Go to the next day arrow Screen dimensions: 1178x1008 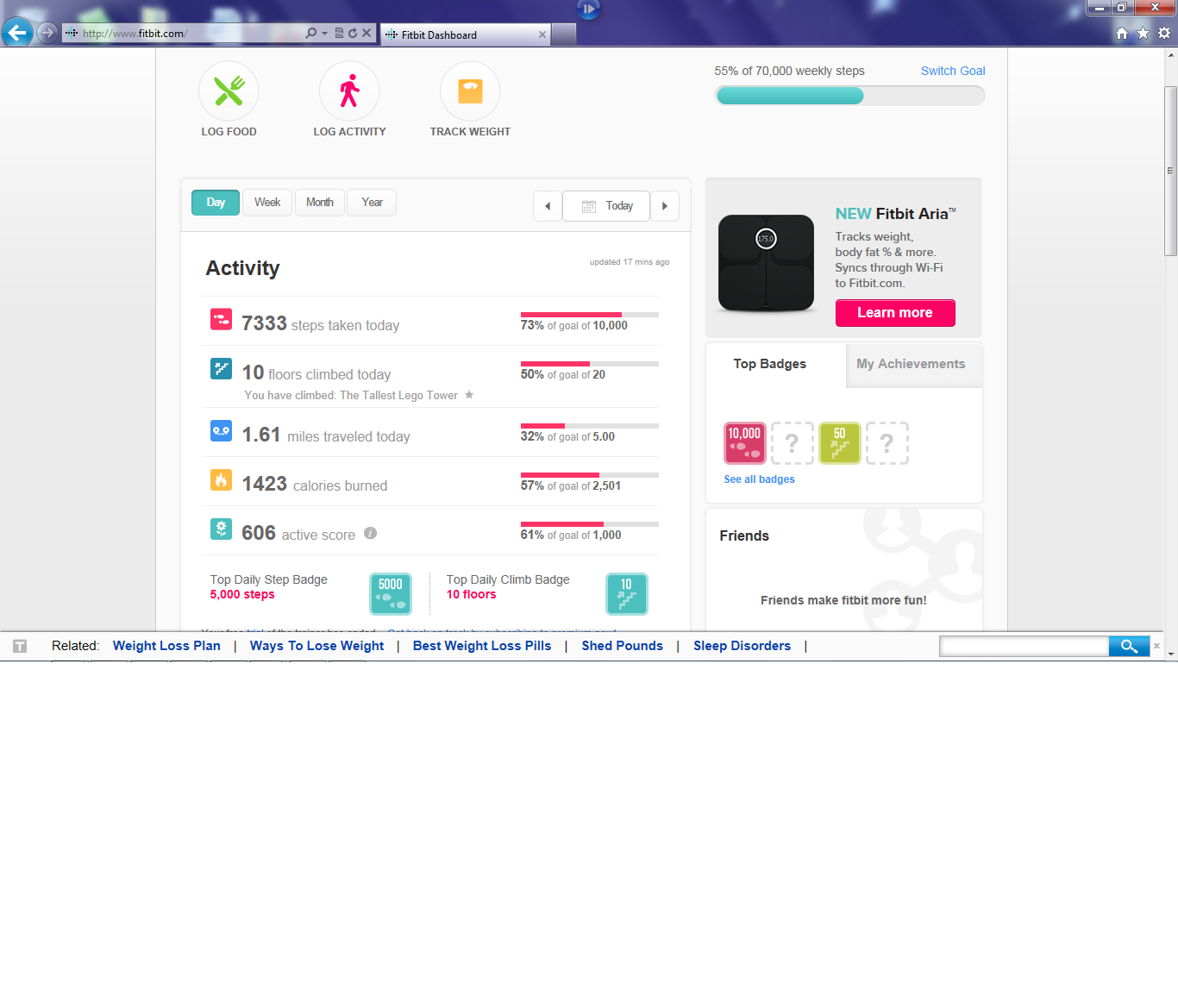665,206
